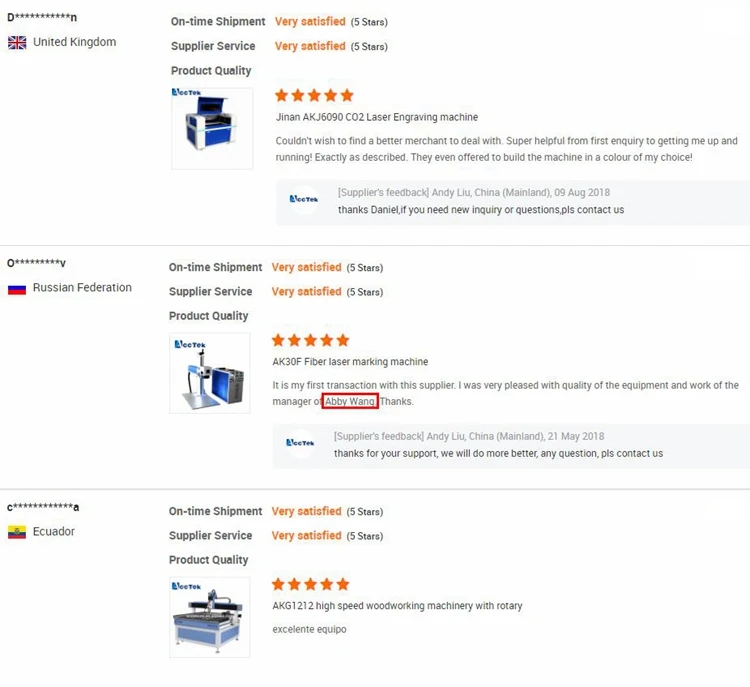Open the fiber laser marking machine thumbnail
This screenshot has height=687, width=750.
click(210, 372)
